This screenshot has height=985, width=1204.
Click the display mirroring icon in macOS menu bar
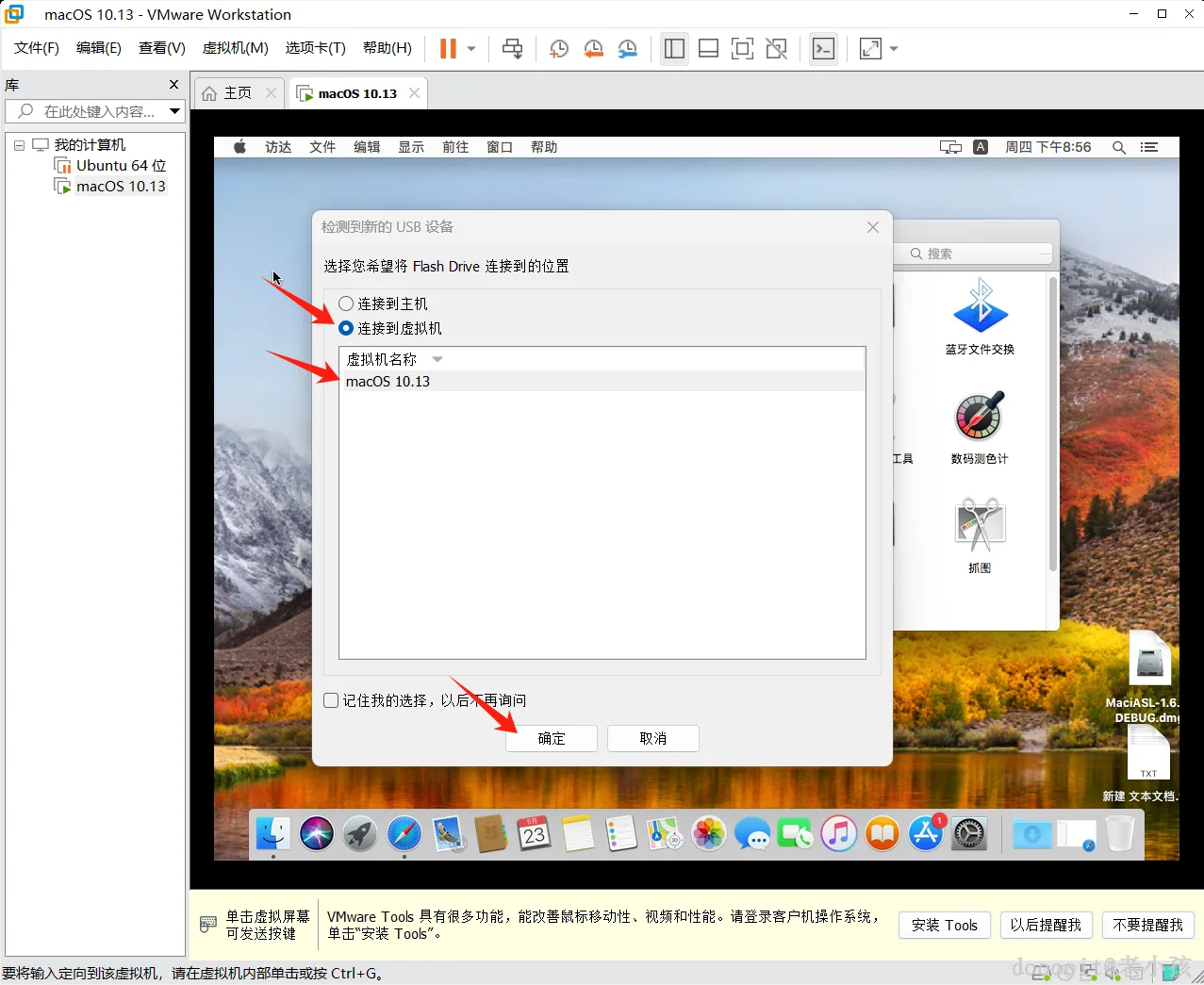950,147
